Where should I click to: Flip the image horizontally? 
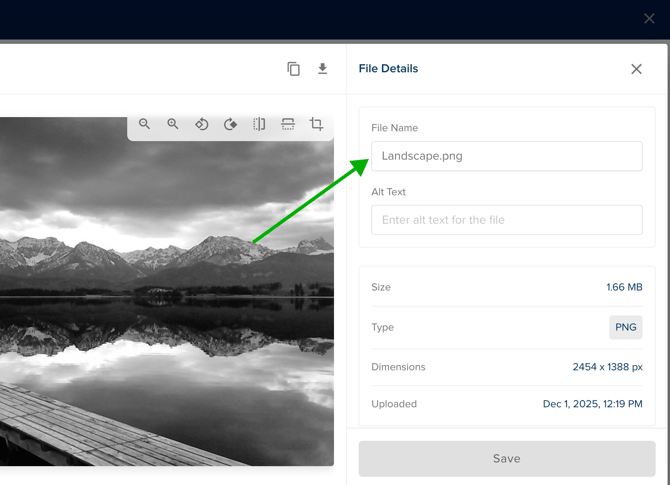pos(259,124)
